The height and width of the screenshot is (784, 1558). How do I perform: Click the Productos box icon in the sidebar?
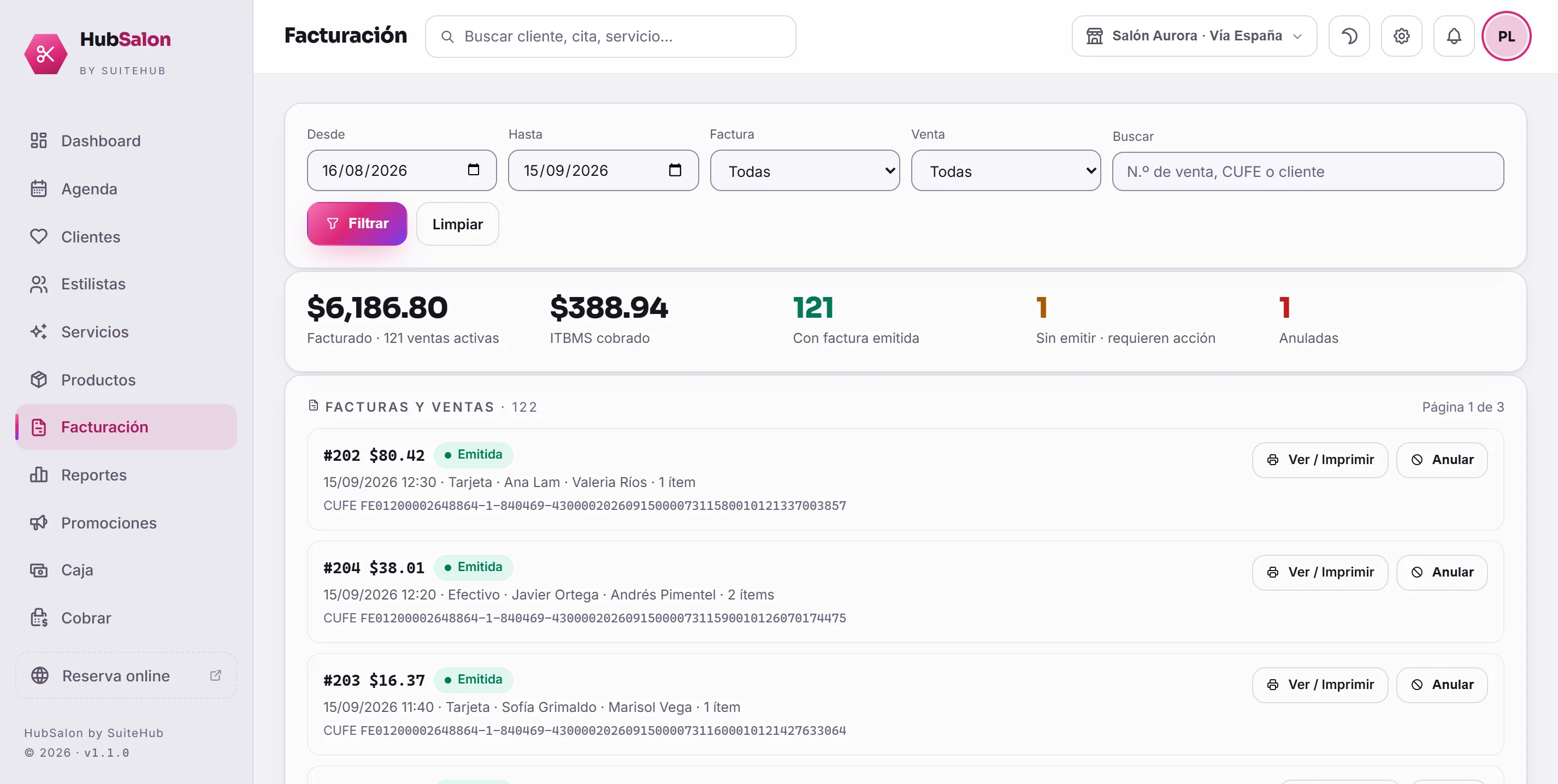coord(39,379)
